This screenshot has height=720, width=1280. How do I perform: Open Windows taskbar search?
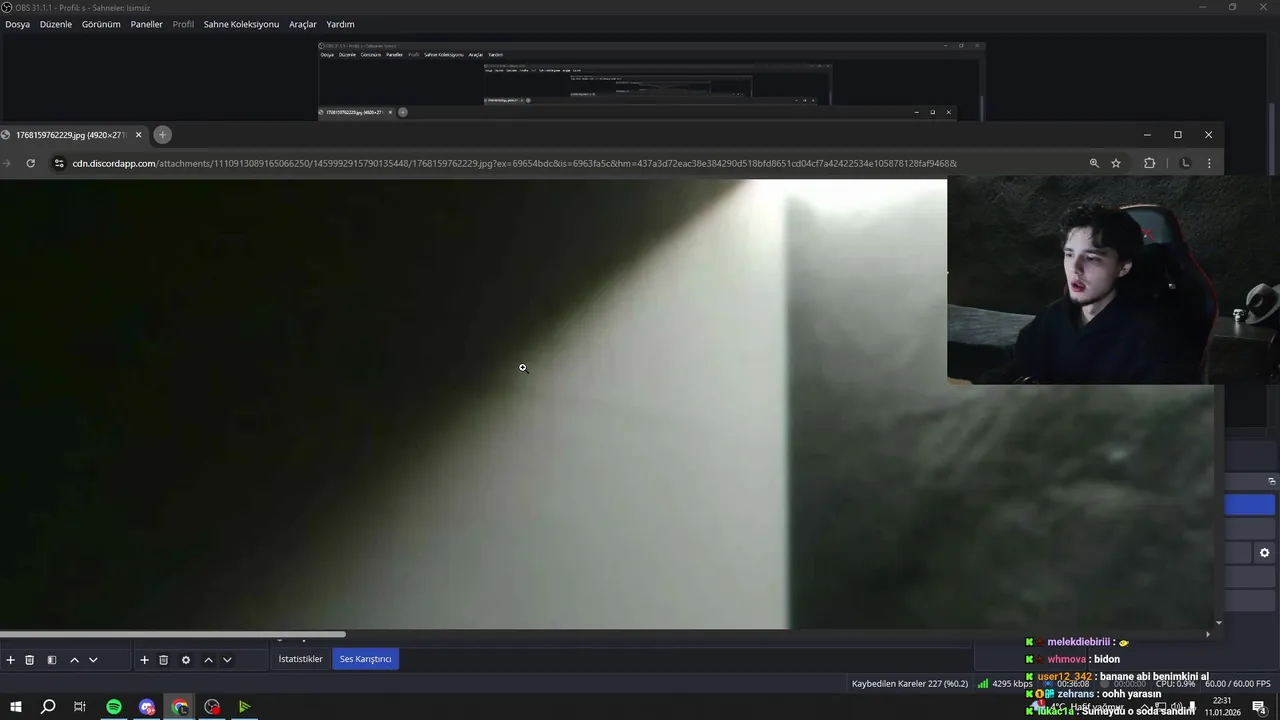point(48,707)
